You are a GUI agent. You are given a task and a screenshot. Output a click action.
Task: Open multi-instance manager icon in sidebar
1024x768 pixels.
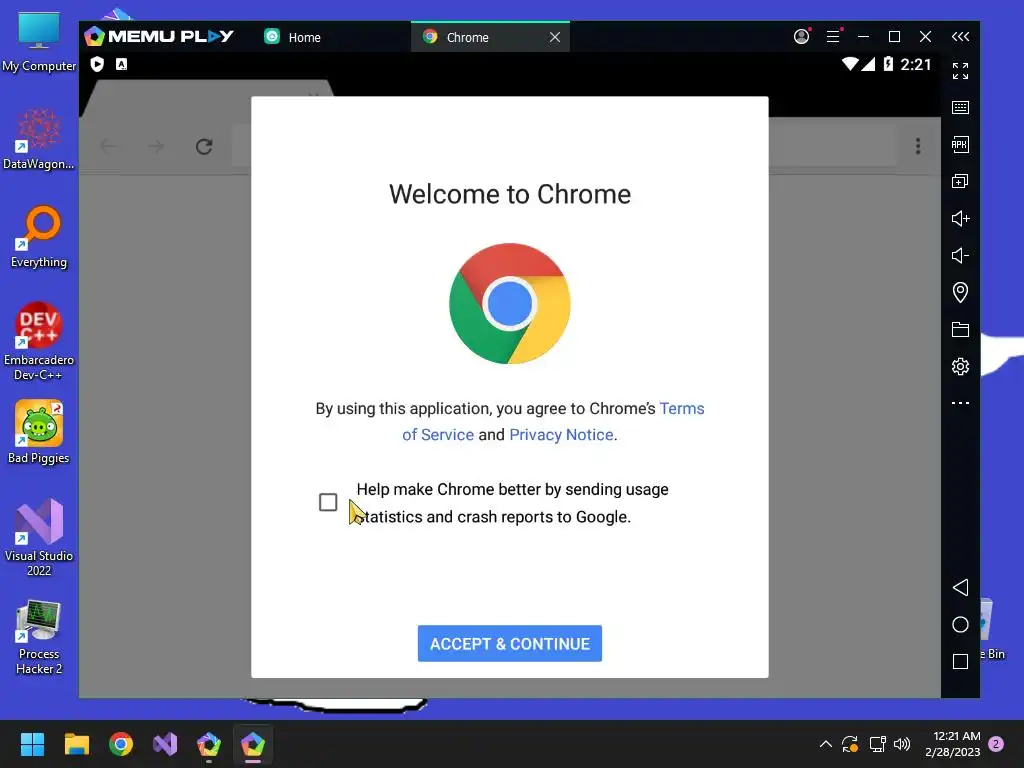(x=960, y=181)
